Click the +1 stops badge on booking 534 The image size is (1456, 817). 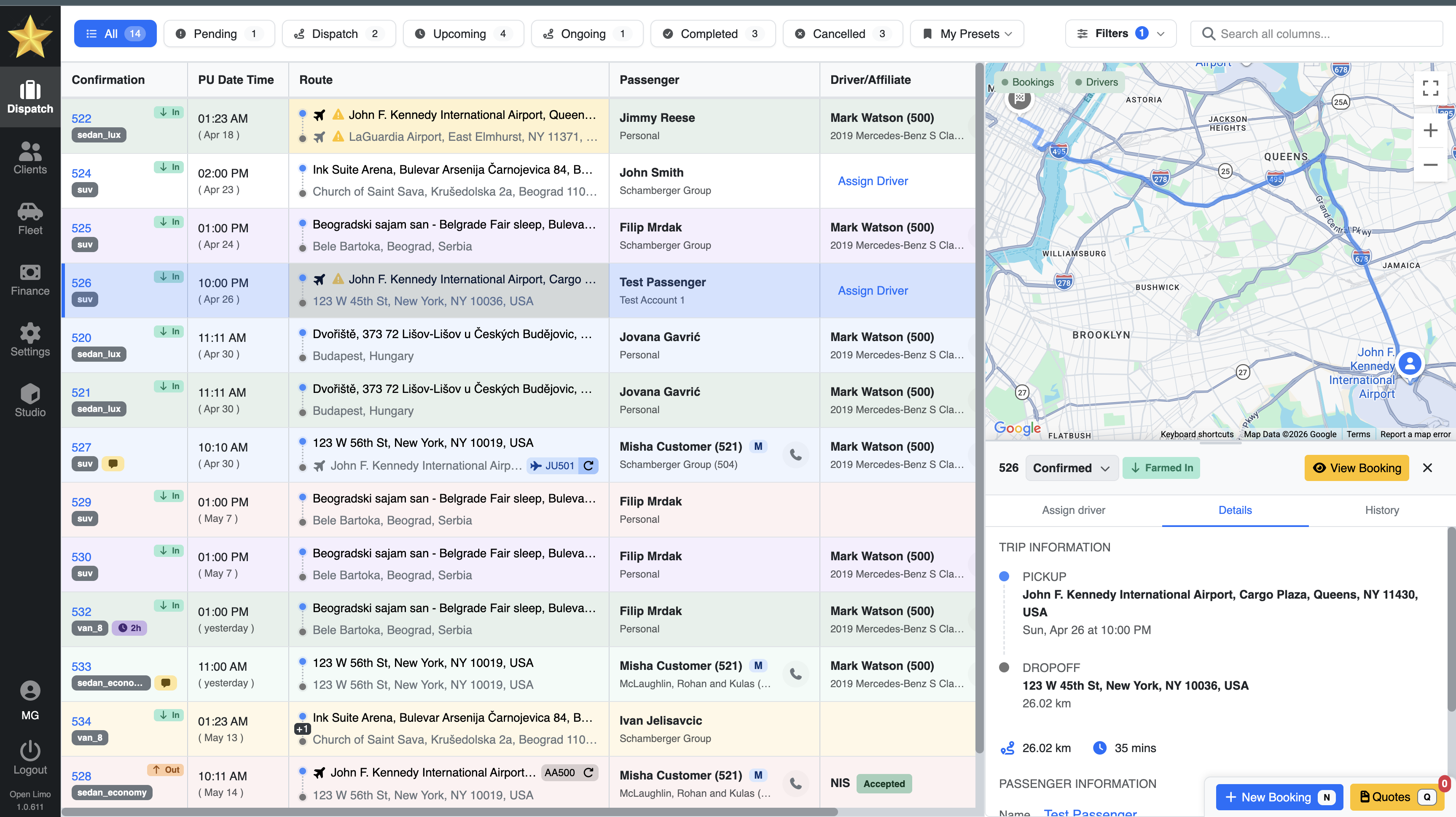click(302, 729)
